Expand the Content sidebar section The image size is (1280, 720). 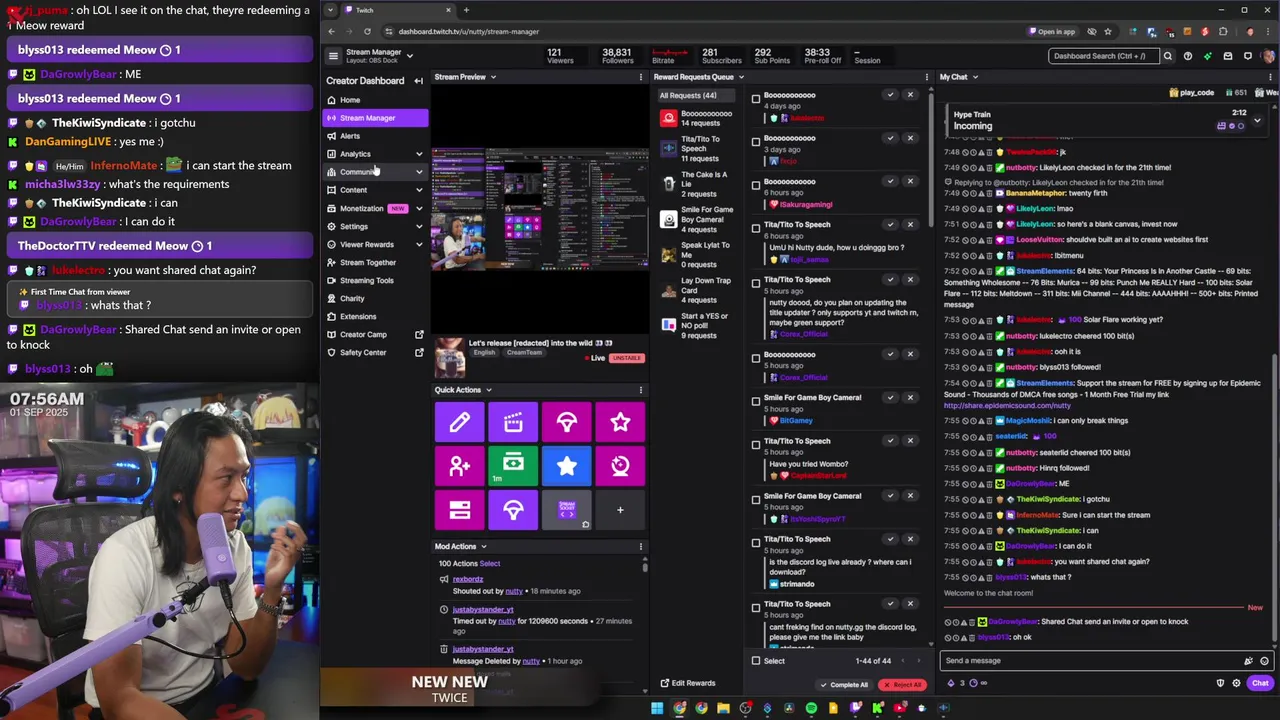(x=419, y=190)
